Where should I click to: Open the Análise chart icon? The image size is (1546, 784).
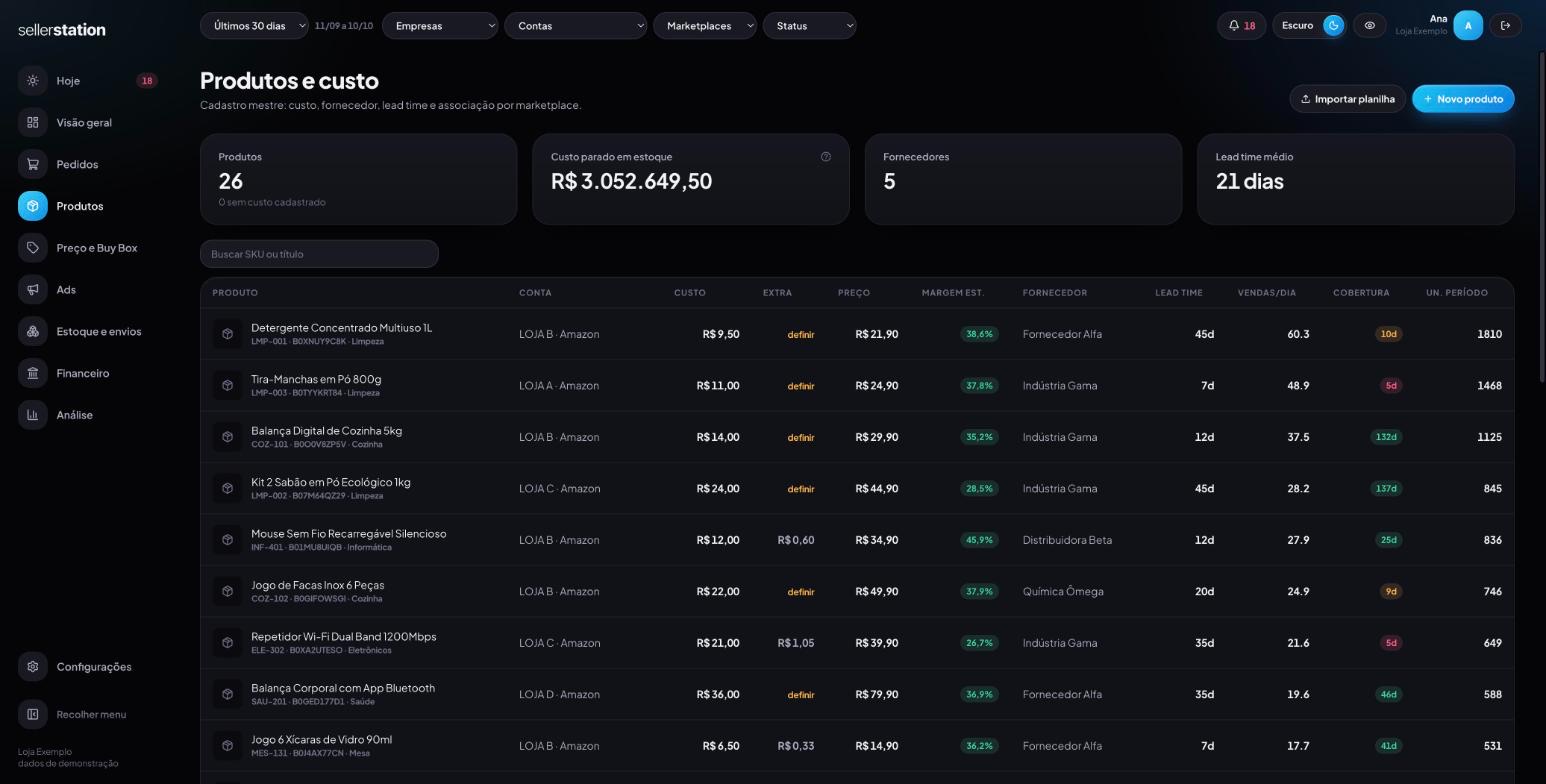click(33, 415)
